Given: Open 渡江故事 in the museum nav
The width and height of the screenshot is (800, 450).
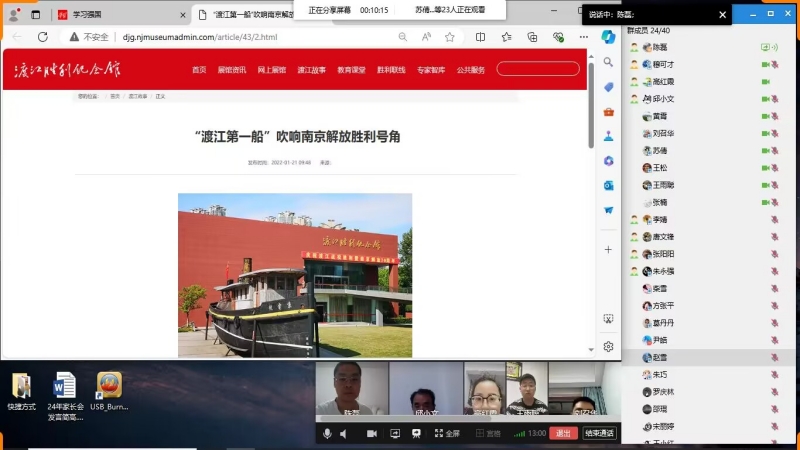Looking at the screenshot, I should [x=311, y=70].
